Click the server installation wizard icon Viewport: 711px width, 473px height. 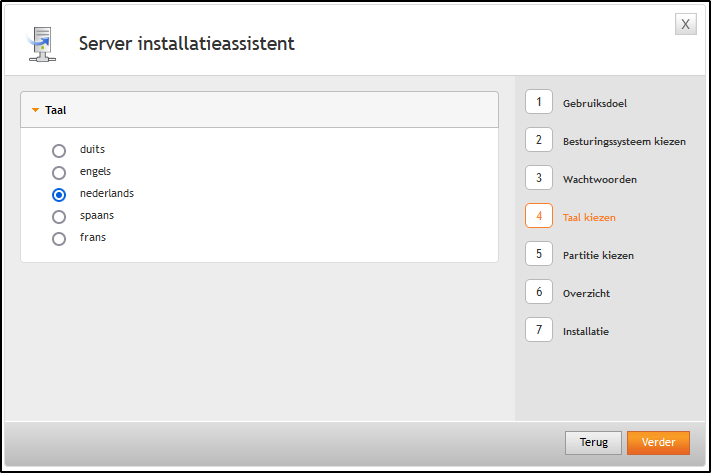coord(41,44)
